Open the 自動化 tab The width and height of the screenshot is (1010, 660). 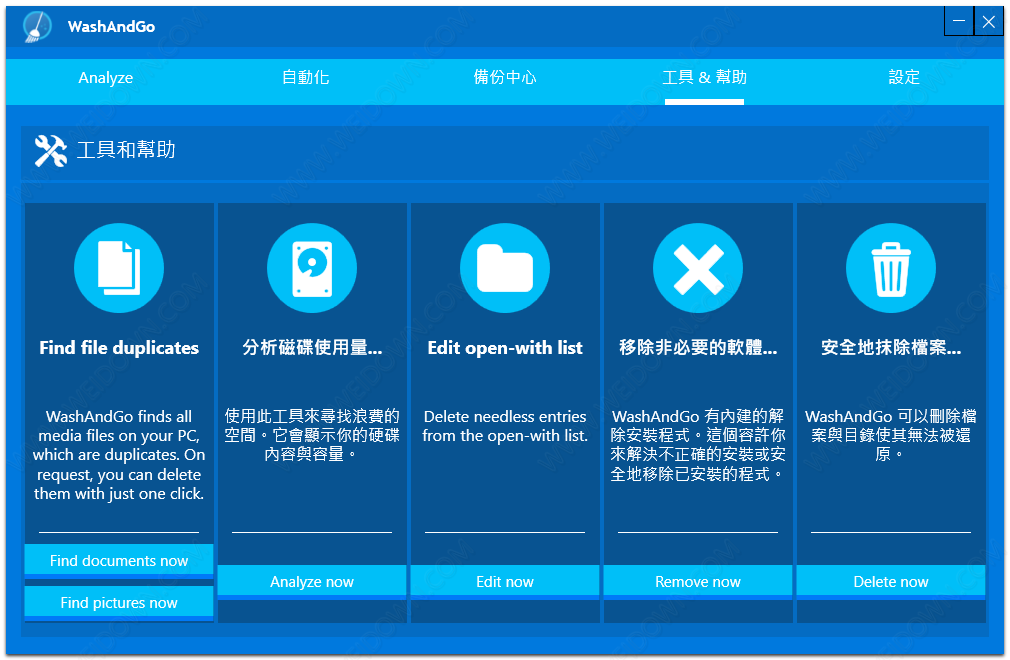(x=305, y=77)
